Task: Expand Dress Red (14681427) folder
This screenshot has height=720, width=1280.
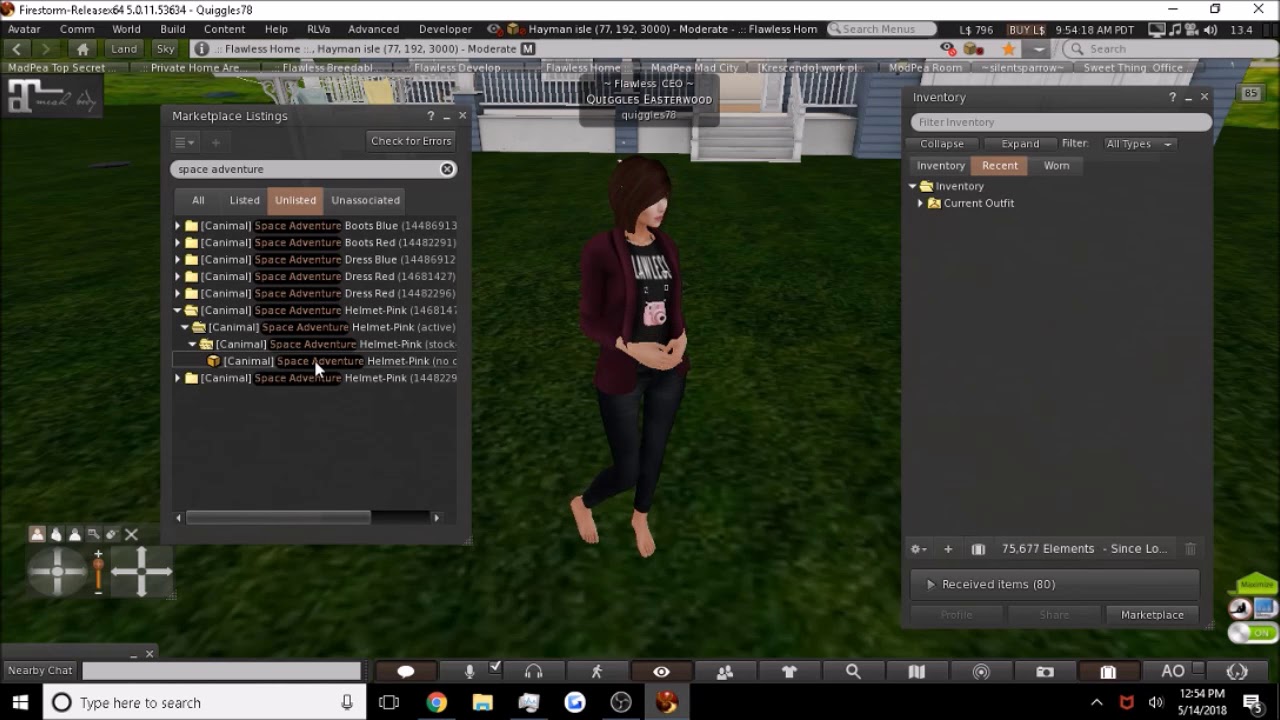Action: (178, 277)
